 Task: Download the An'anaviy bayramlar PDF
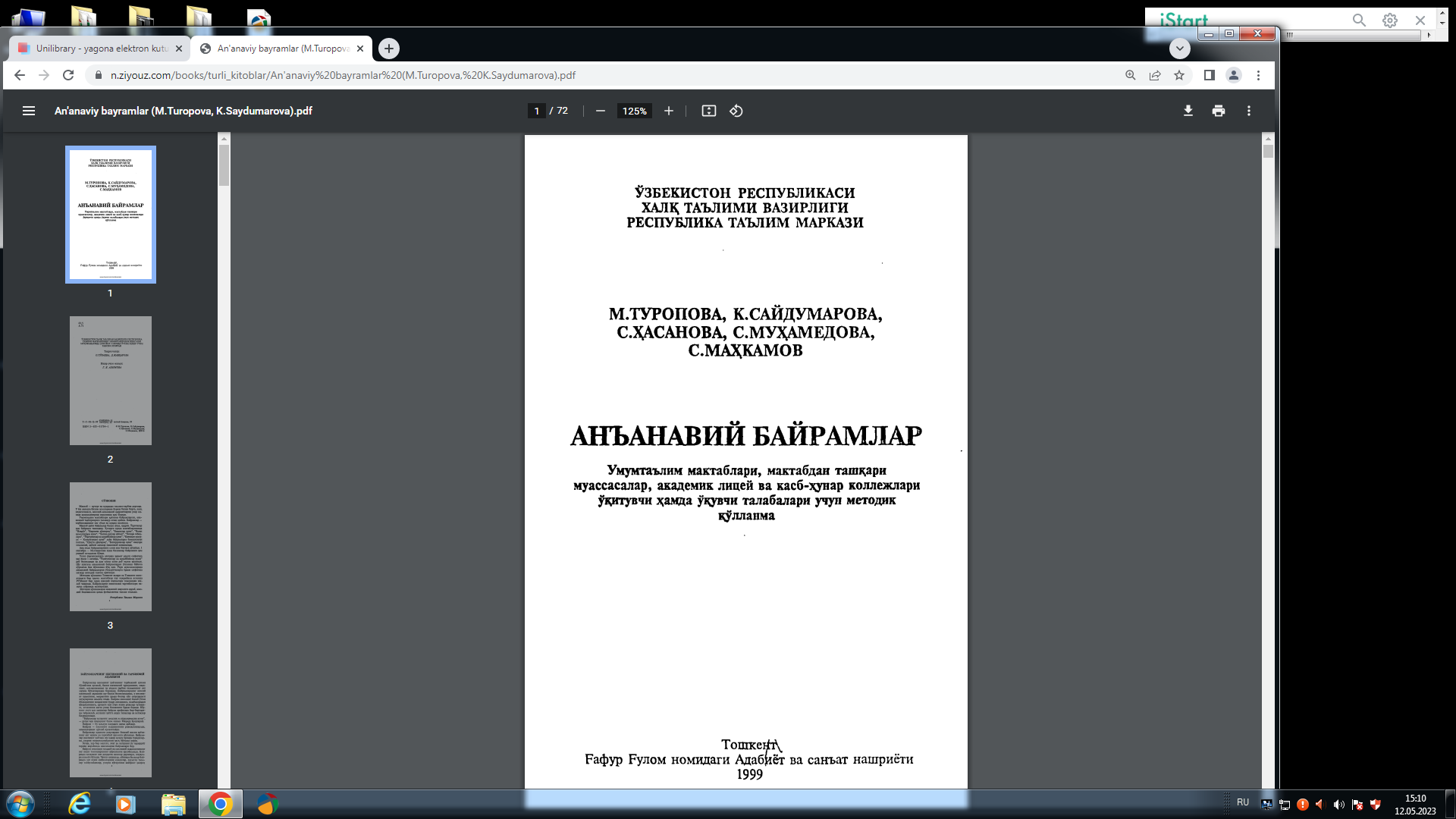[1188, 111]
